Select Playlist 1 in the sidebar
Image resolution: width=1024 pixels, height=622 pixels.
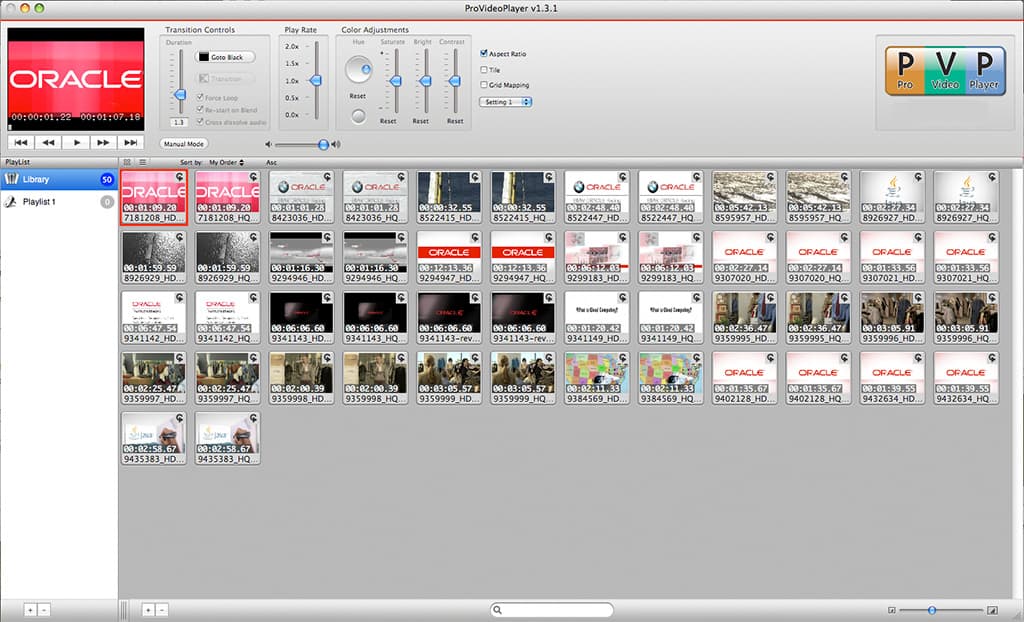click(59, 202)
